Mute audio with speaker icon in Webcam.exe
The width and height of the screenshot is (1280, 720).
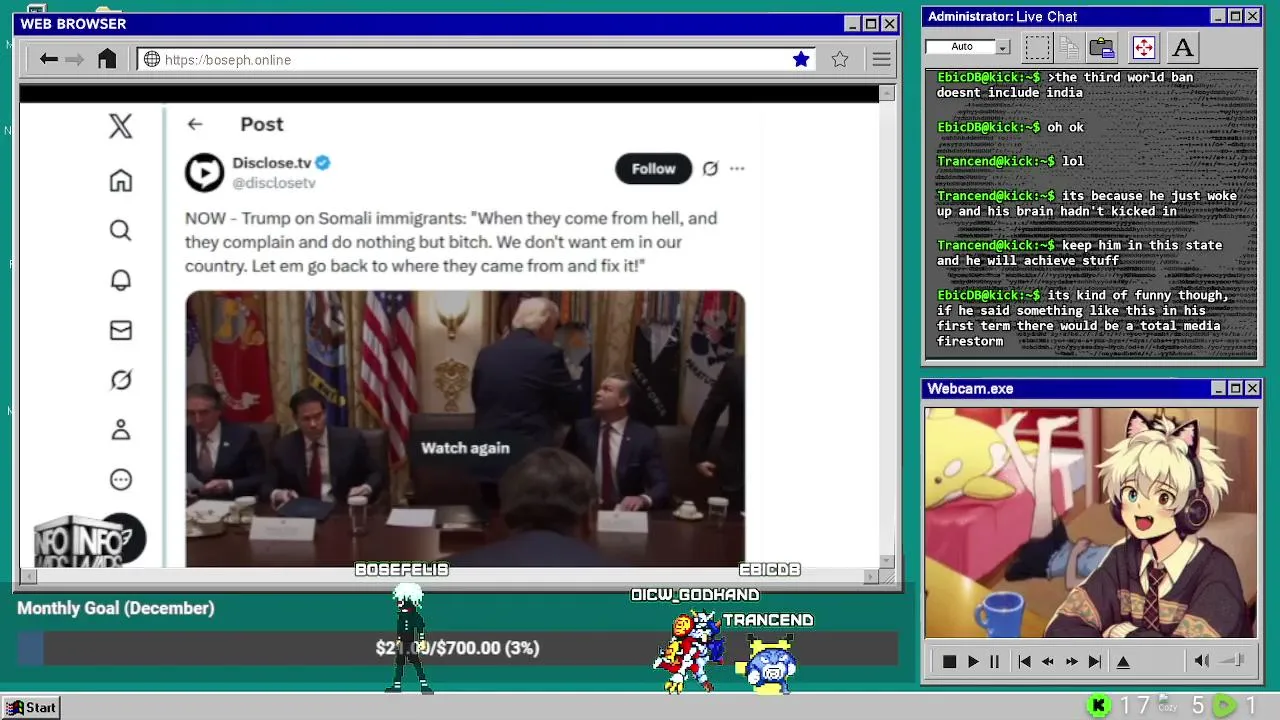1202,661
